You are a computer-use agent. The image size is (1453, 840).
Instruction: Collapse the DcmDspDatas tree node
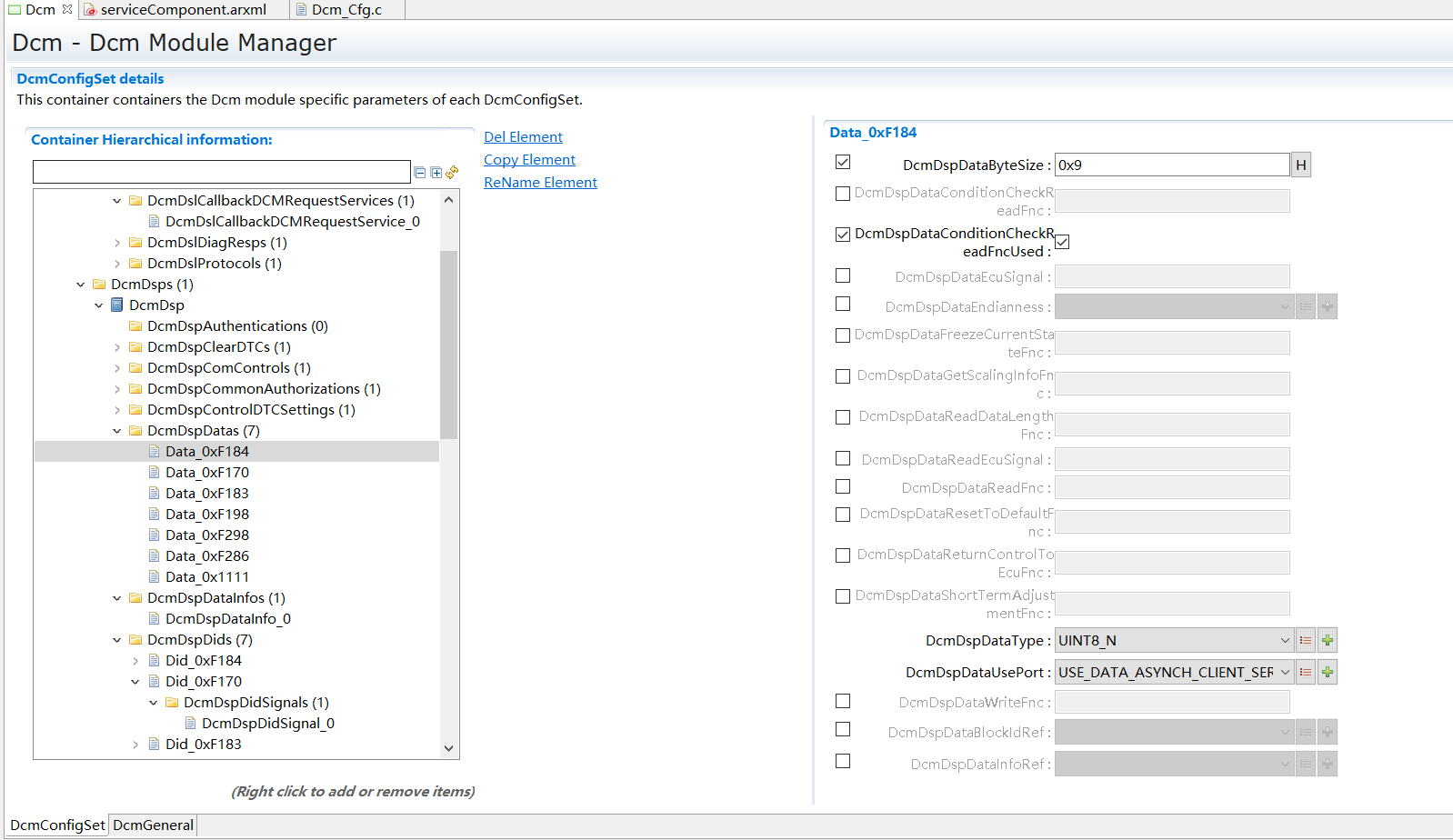tap(117, 431)
